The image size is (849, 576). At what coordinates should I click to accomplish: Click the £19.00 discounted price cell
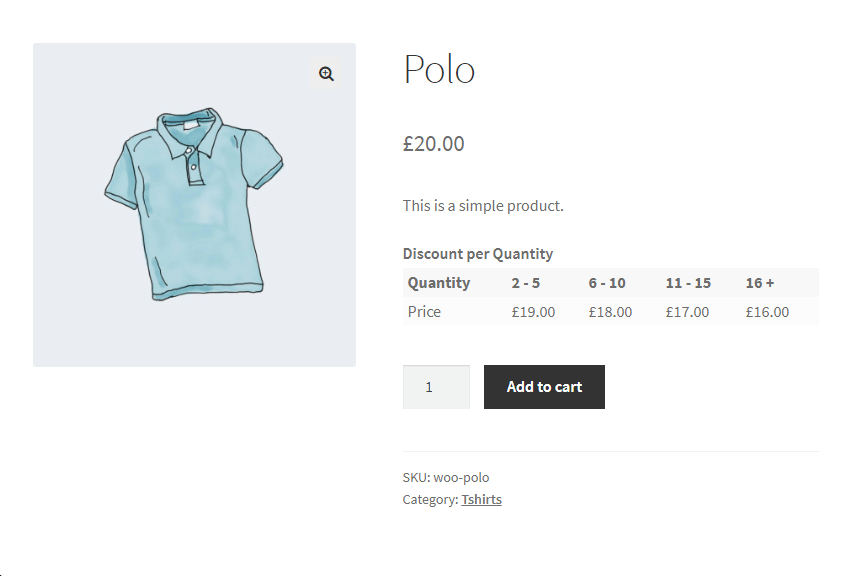tap(533, 312)
